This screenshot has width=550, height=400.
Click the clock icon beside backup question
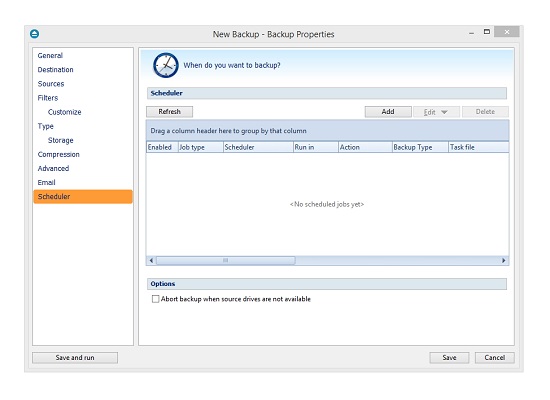[x=166, y=65]
